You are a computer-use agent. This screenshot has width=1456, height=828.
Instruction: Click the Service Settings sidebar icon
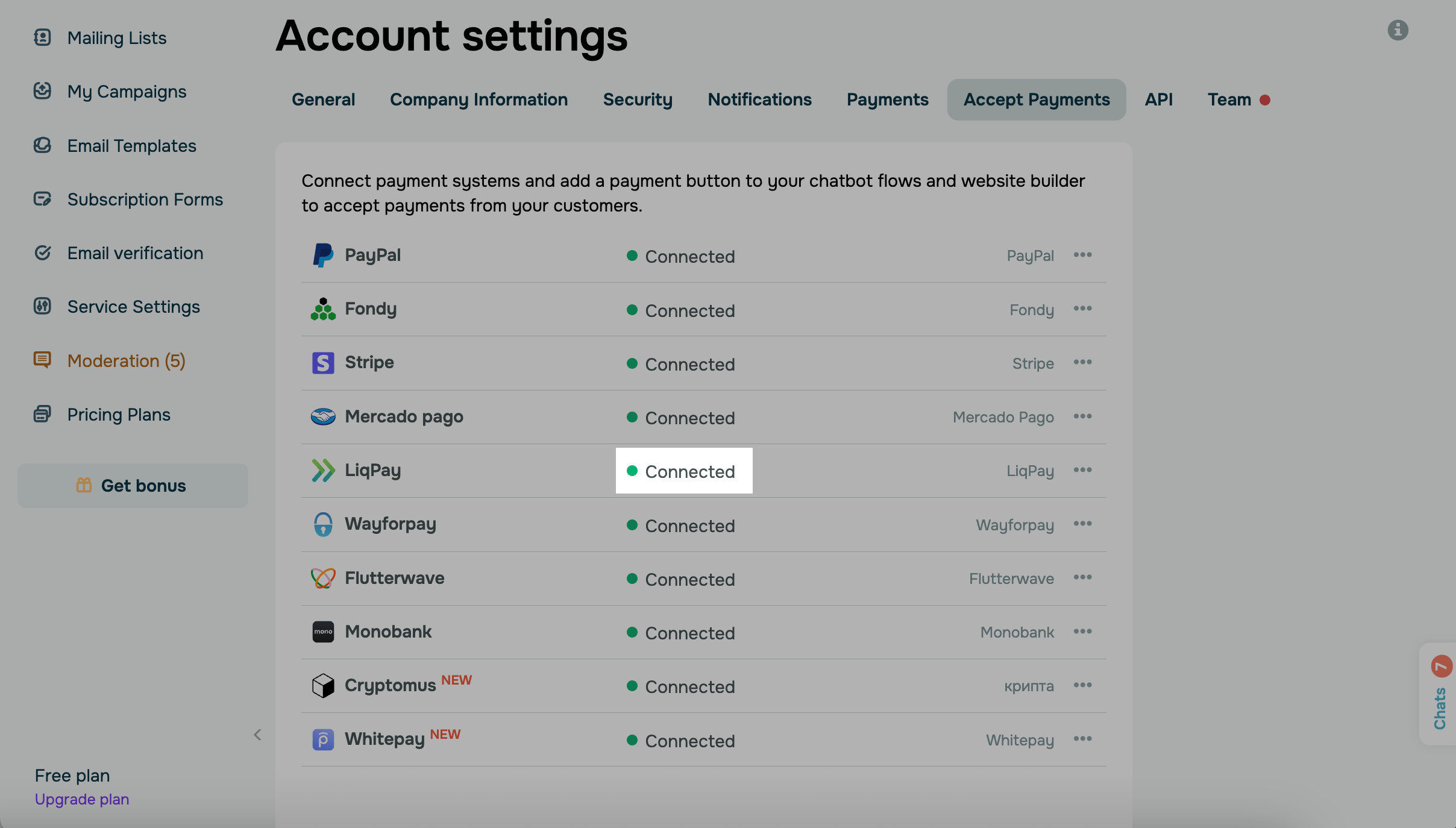click(x=42, y=306)
